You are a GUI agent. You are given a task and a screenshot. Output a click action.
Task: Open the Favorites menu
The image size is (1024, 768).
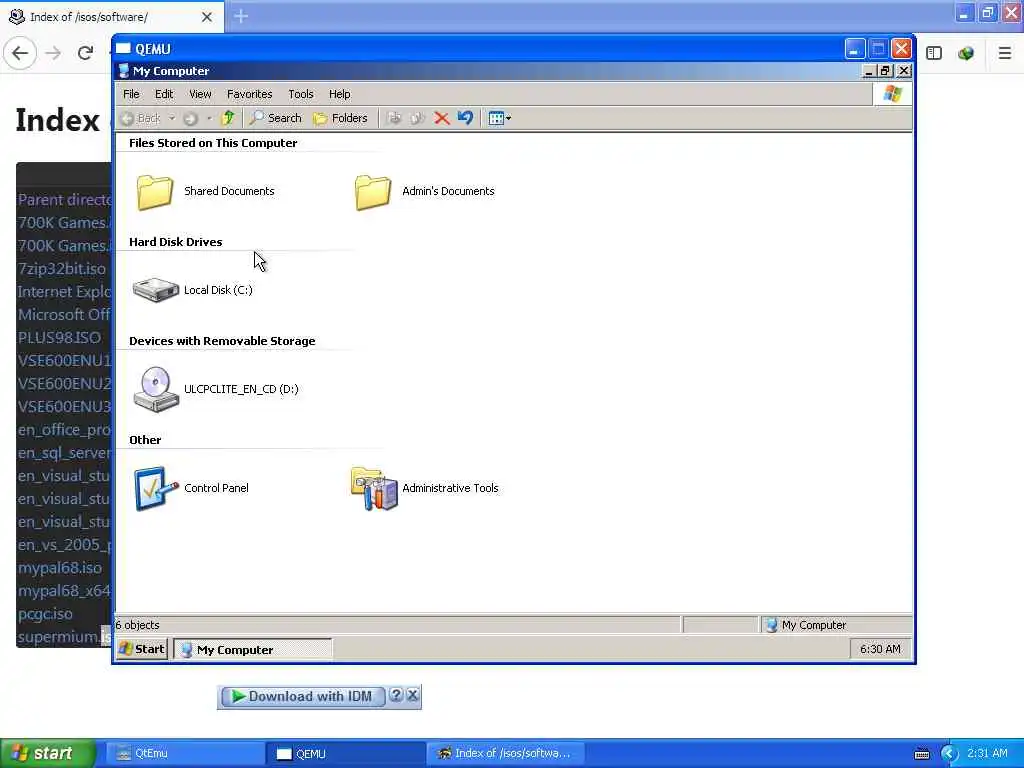(249, 94)
